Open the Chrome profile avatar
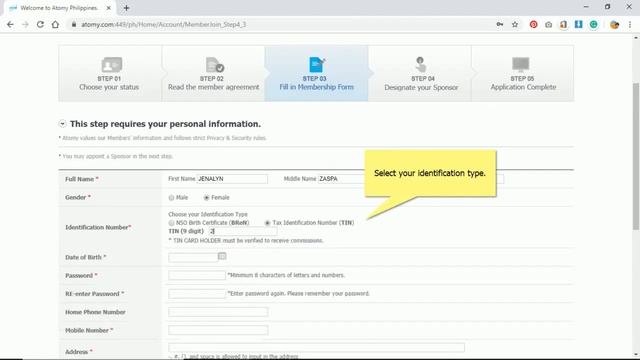Viewport: 640px width, 360px height. (x=614, y=24)
